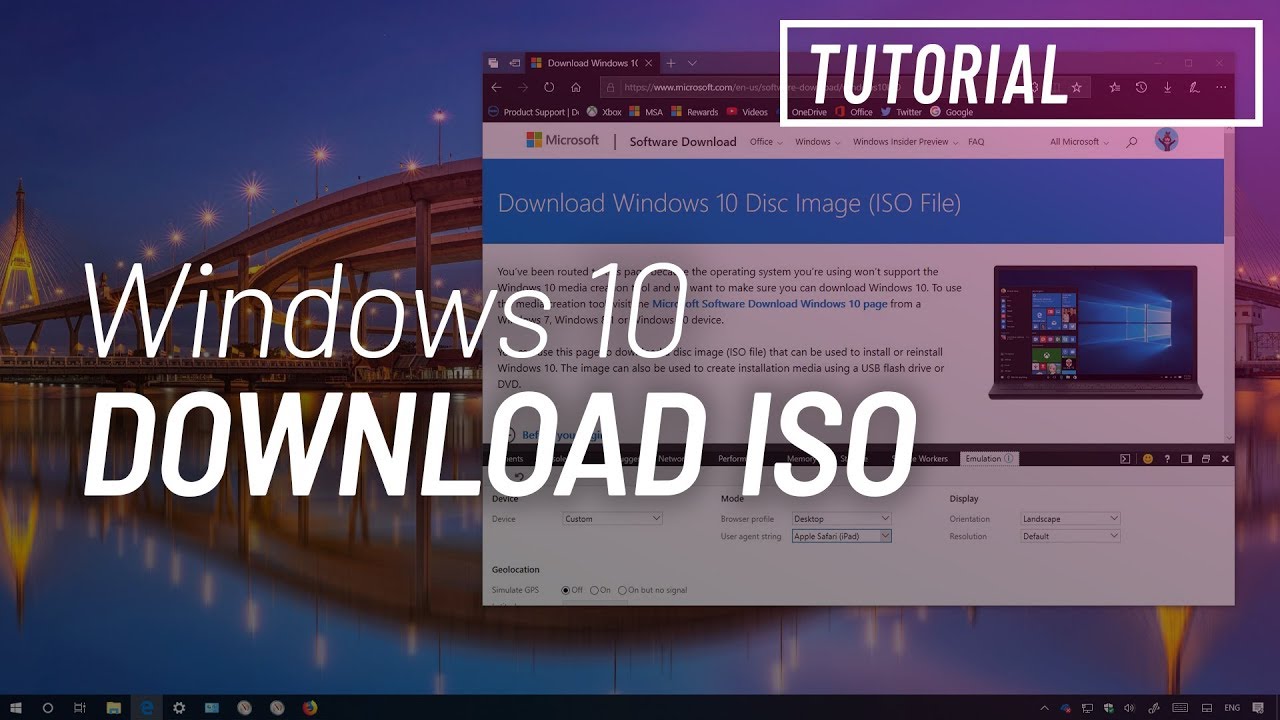Close the Download Windows 10 tab
This screenshot has width=1280, height=720.
647,63
